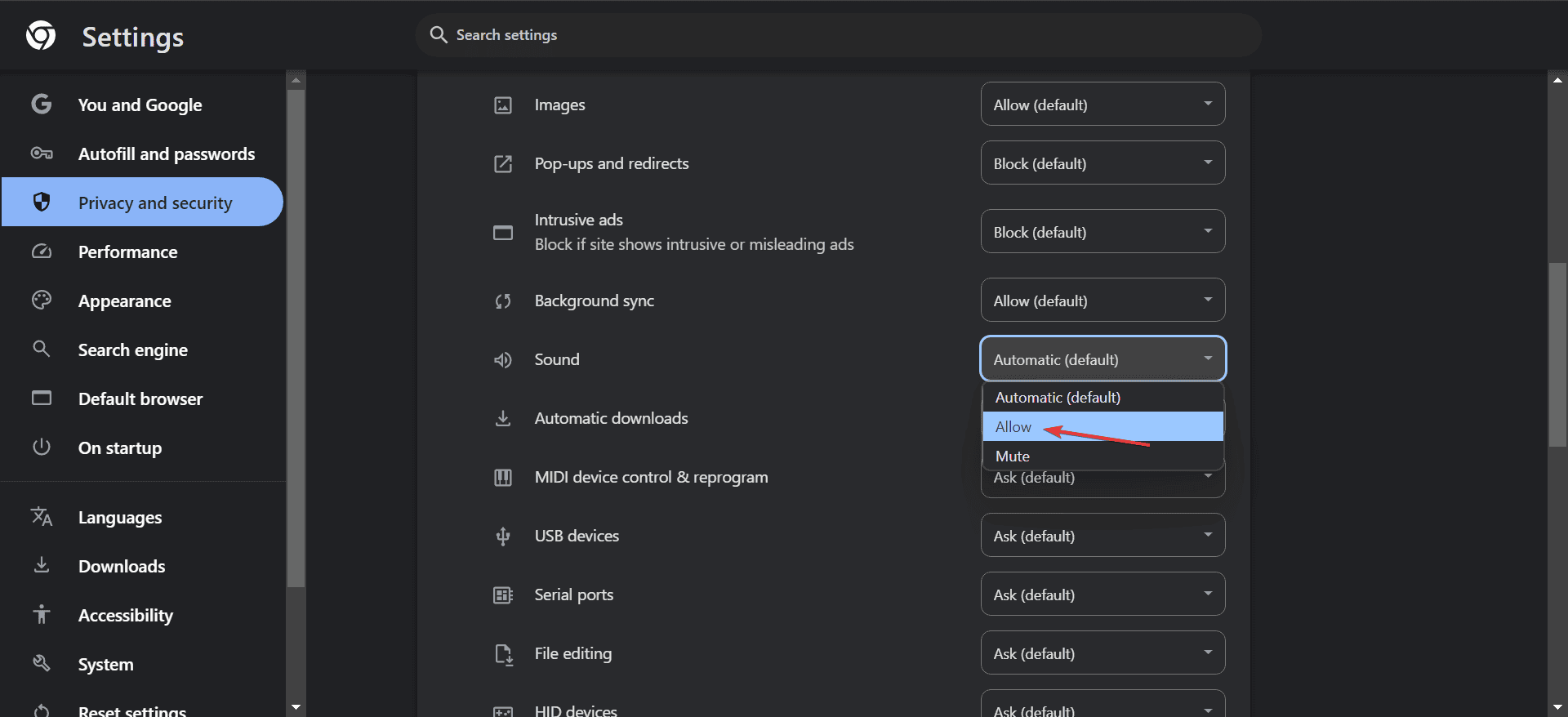The height and width of the screenshot is (717, 1568).
Task: Click the Sound speaker icon
Action: click(503, 360)
